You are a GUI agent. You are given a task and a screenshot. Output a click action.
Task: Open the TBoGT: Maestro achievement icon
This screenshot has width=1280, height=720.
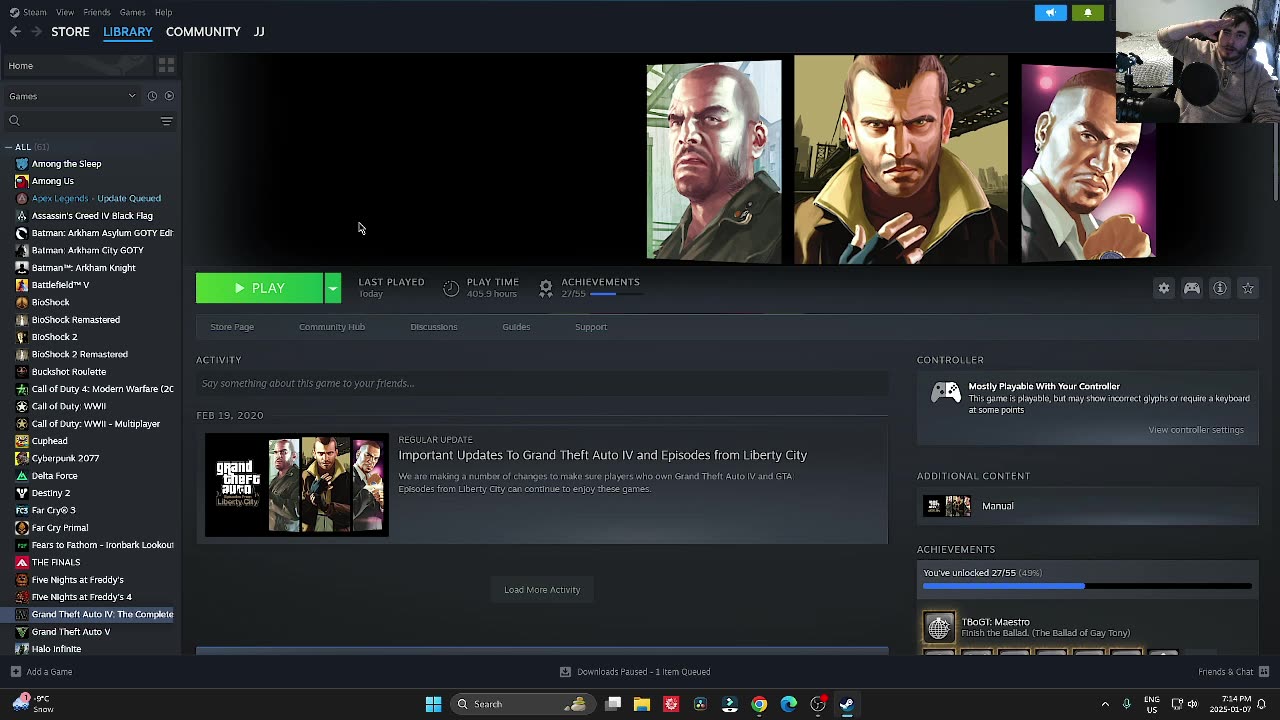939,627
